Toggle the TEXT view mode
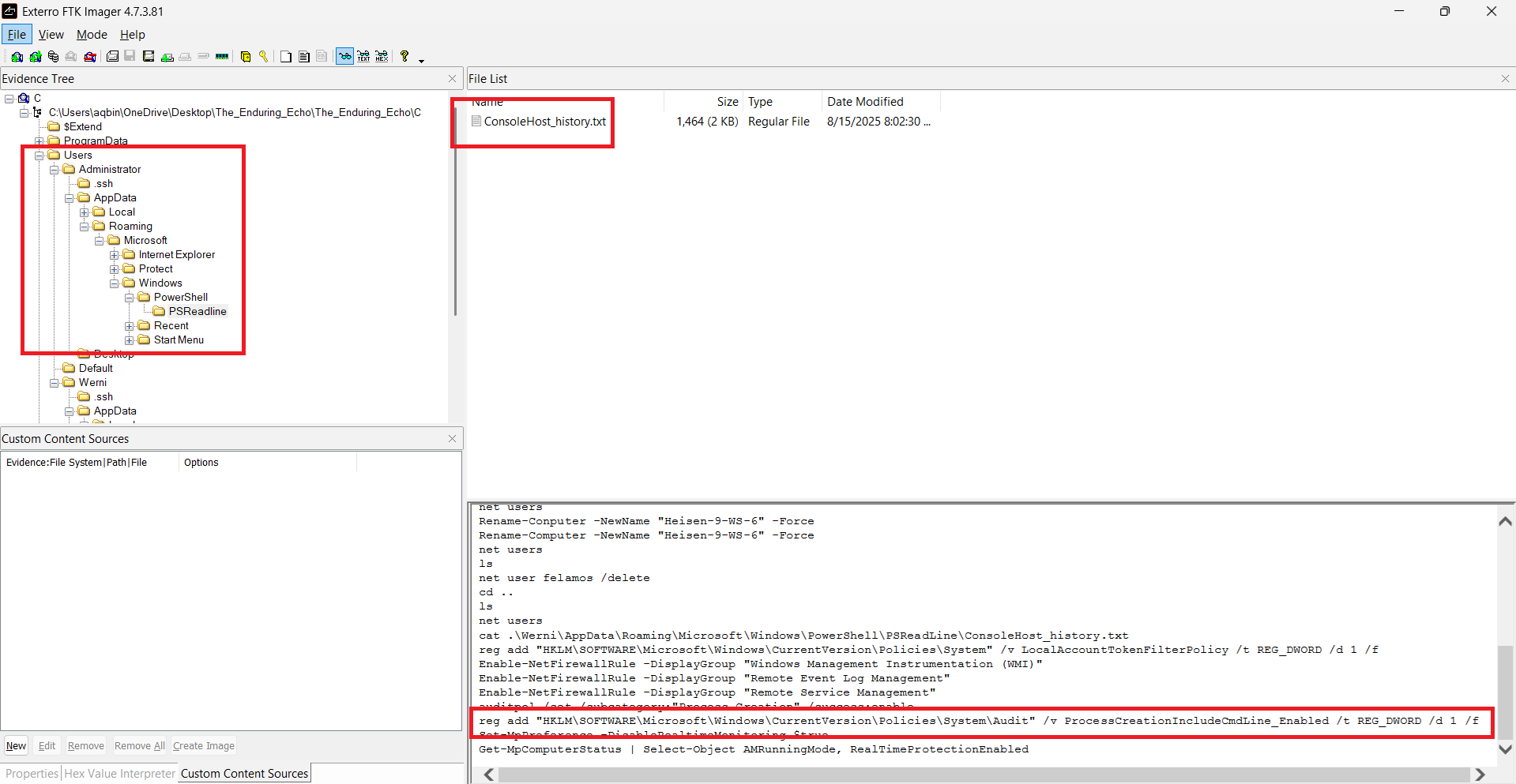The height and width of the screenshot is (784, 1516). (363, 57)
